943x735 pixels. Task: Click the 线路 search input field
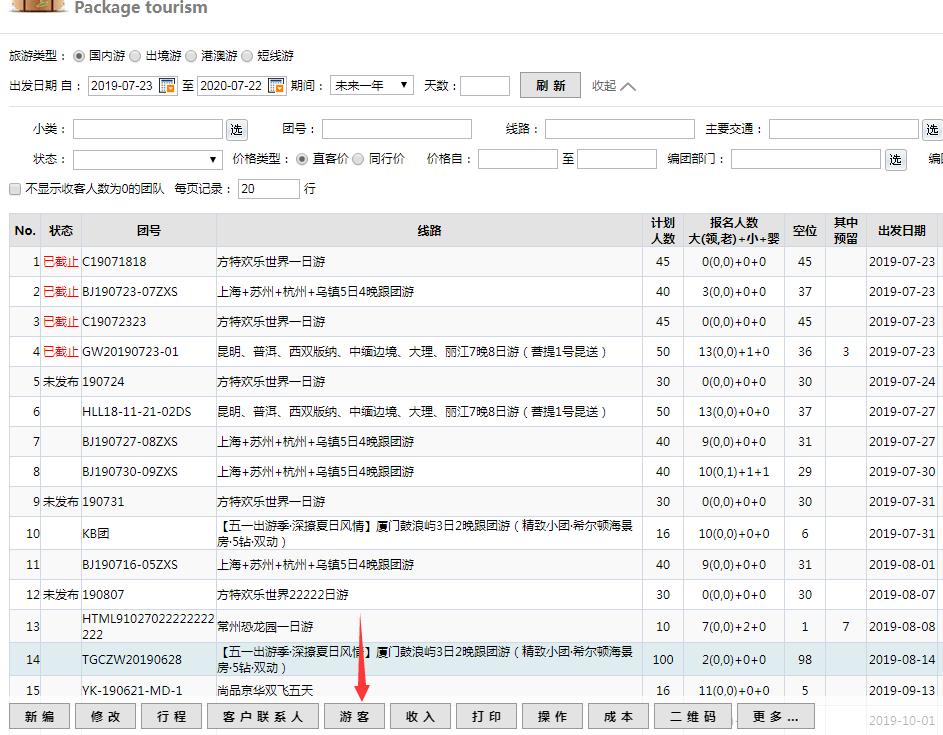(619, 129)
